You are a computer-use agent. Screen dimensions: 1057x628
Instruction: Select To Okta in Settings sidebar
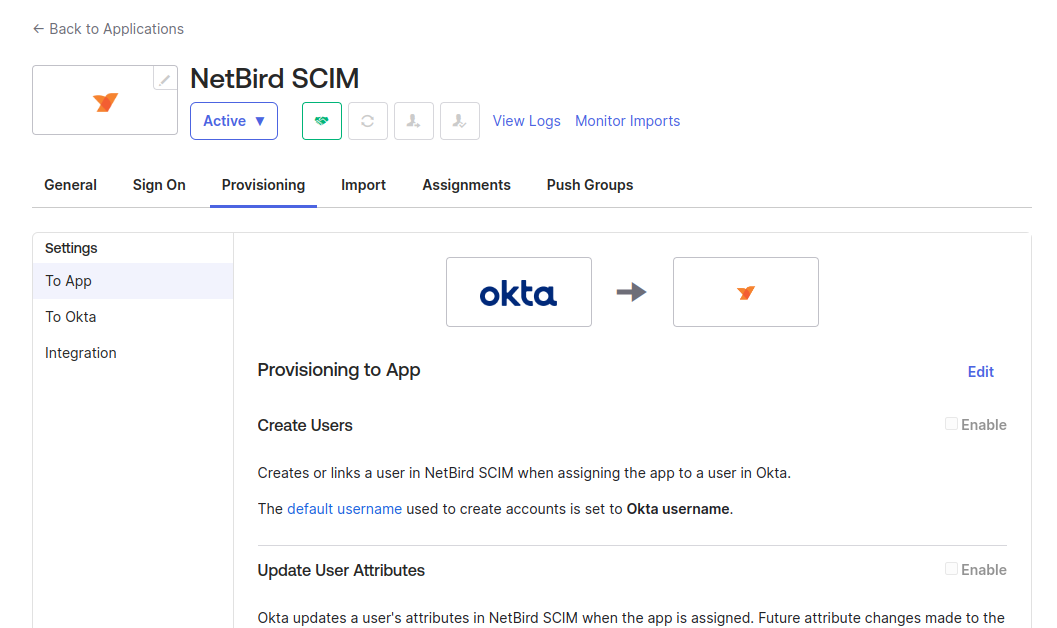(71, 317)
